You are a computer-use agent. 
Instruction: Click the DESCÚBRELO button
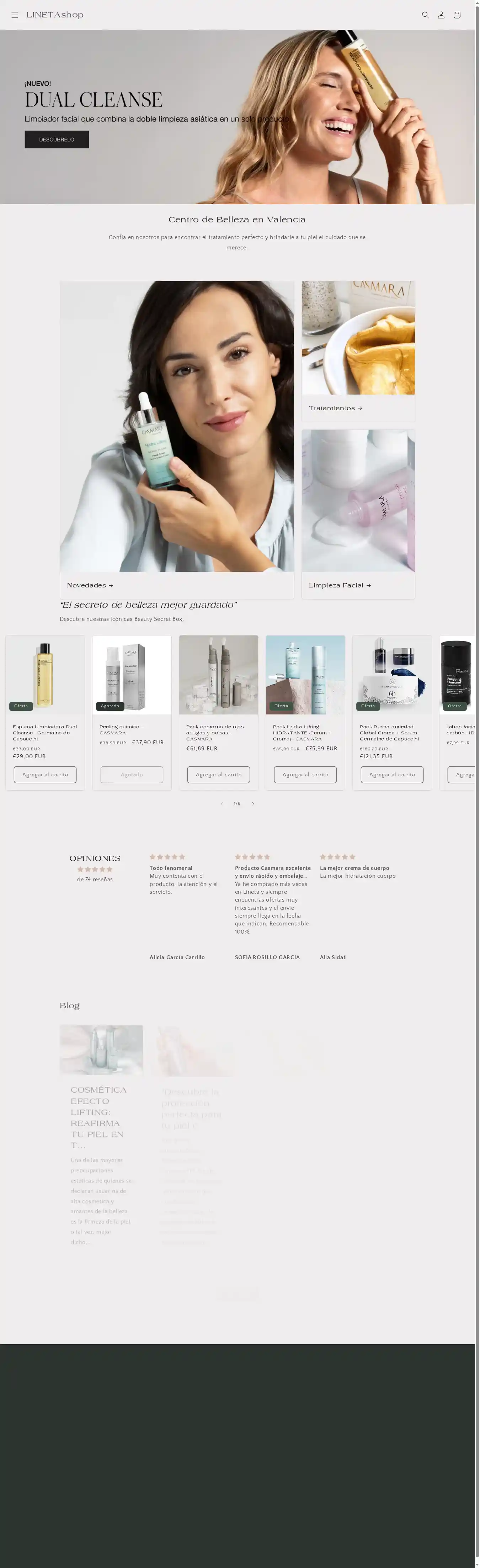point(57,139)
